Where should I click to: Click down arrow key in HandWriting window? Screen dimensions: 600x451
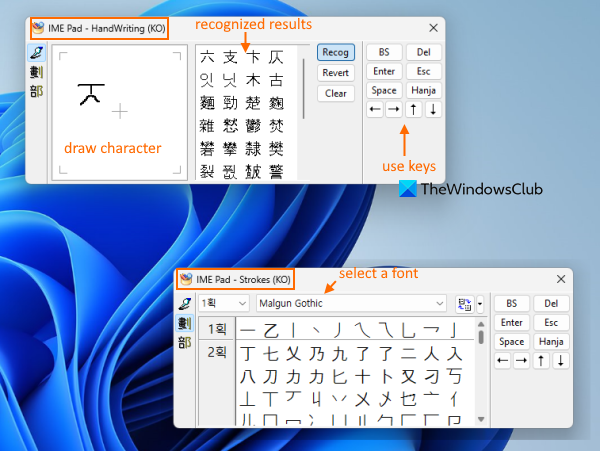click(x=433, y=110)
